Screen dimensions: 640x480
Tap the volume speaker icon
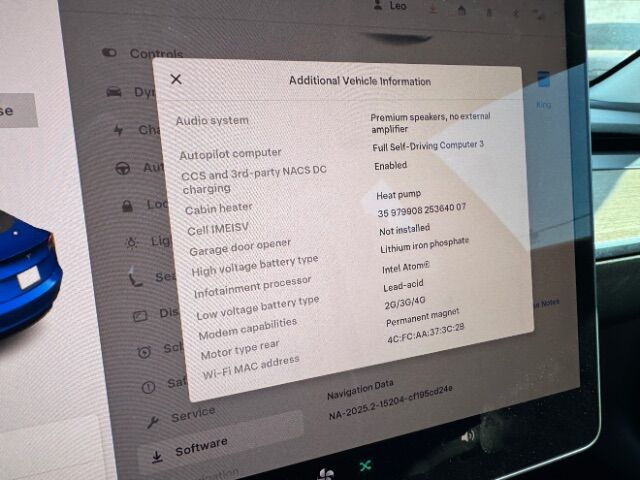tap(467, 437)
